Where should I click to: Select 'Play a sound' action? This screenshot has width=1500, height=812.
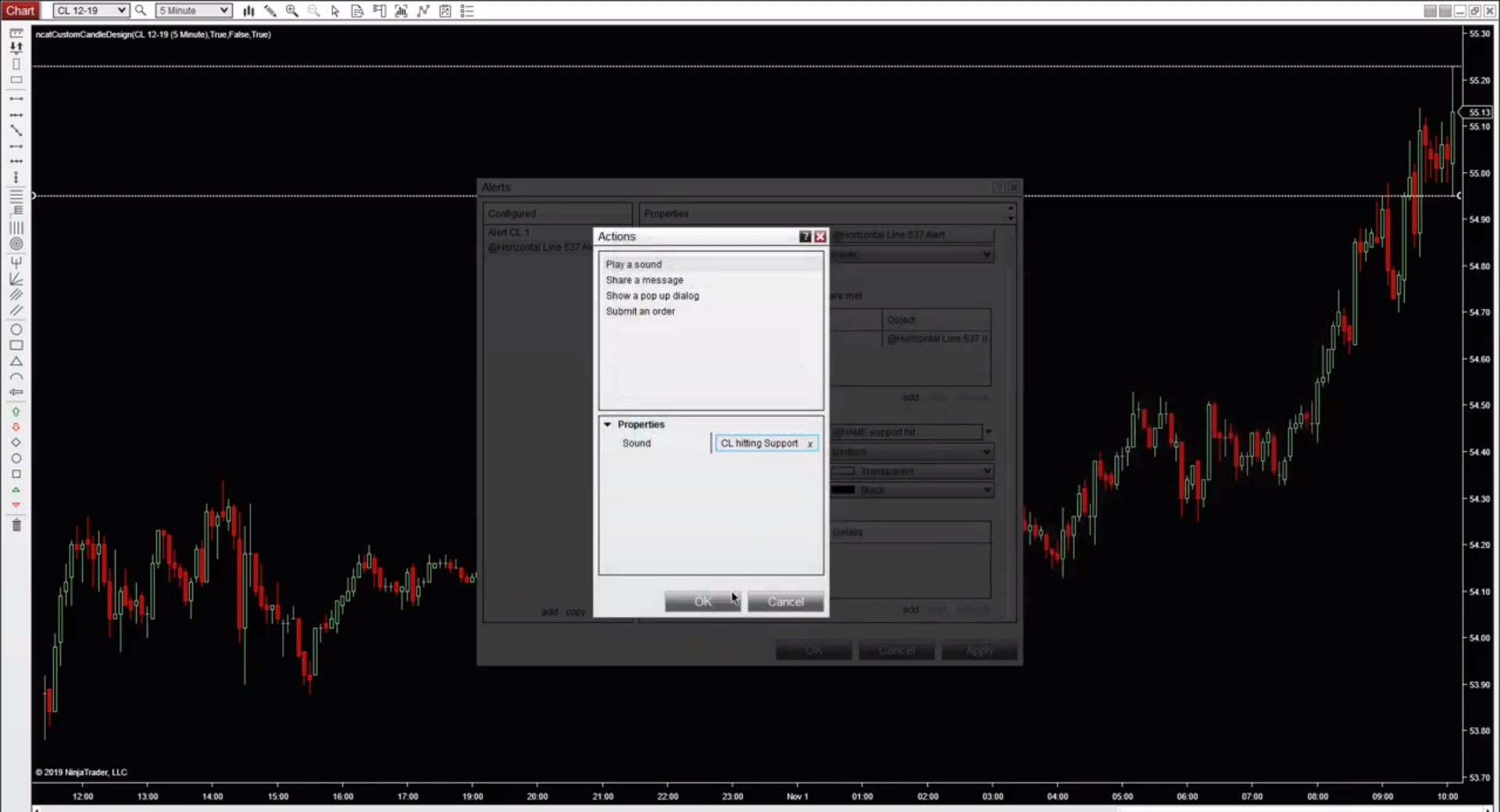pyautogui.click(x=634, y=265)
